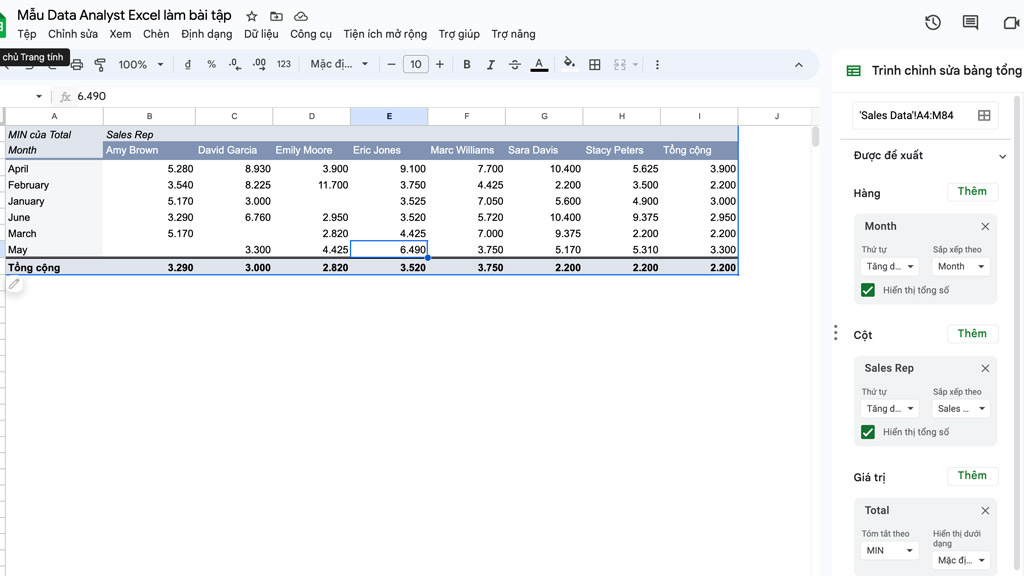Click Thêm button next to Giá trị
This screenshot has height=576, width=1024.
[x=971, y=476]
